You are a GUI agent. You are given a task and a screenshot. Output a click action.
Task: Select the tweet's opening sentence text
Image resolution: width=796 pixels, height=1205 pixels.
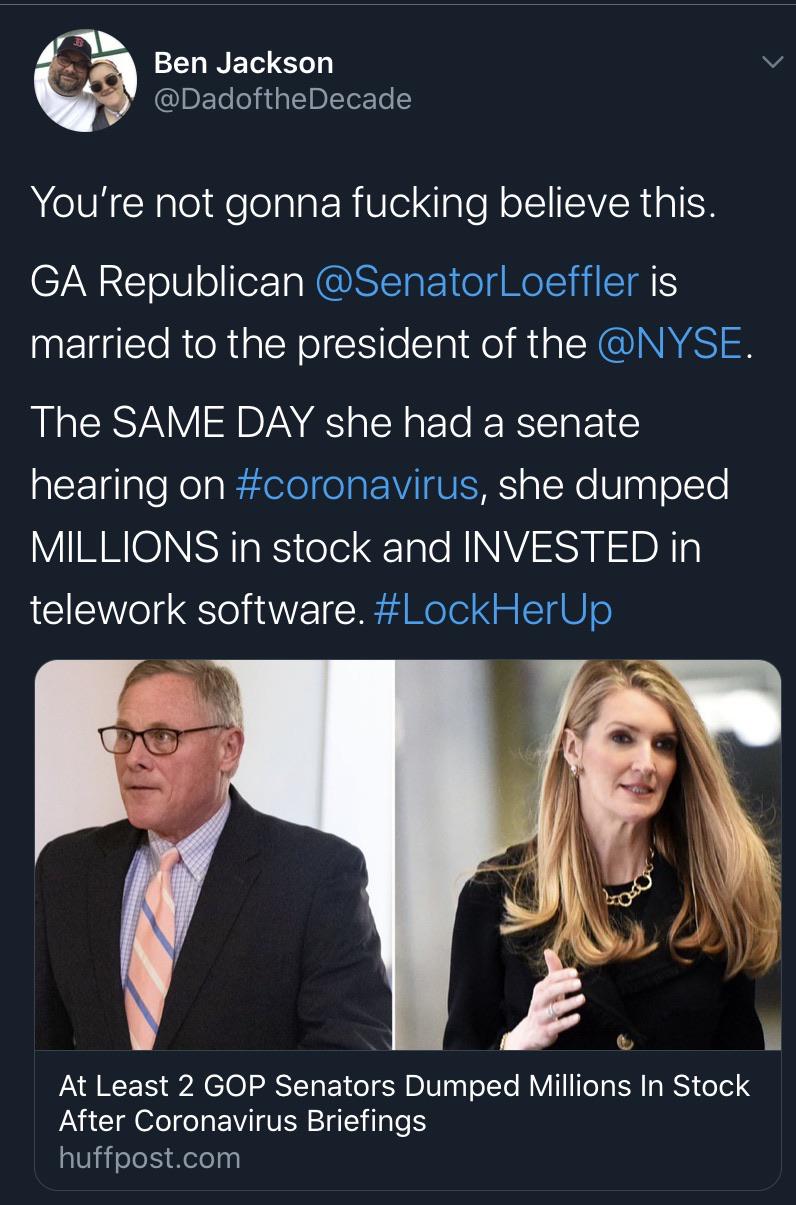click(x=374, y=203)
